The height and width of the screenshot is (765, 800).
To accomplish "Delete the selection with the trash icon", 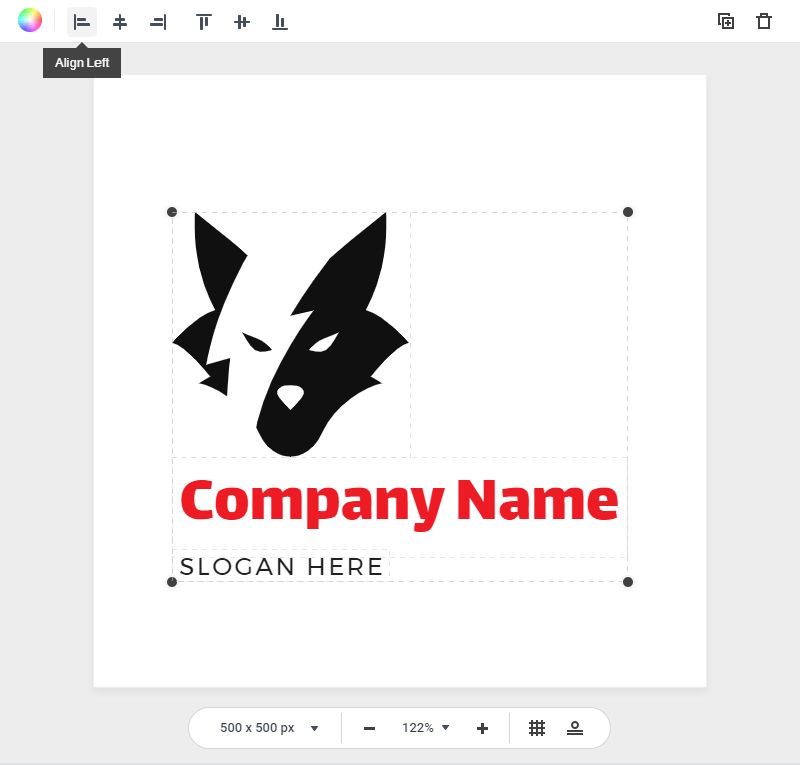I will click(x=763, y=20).
